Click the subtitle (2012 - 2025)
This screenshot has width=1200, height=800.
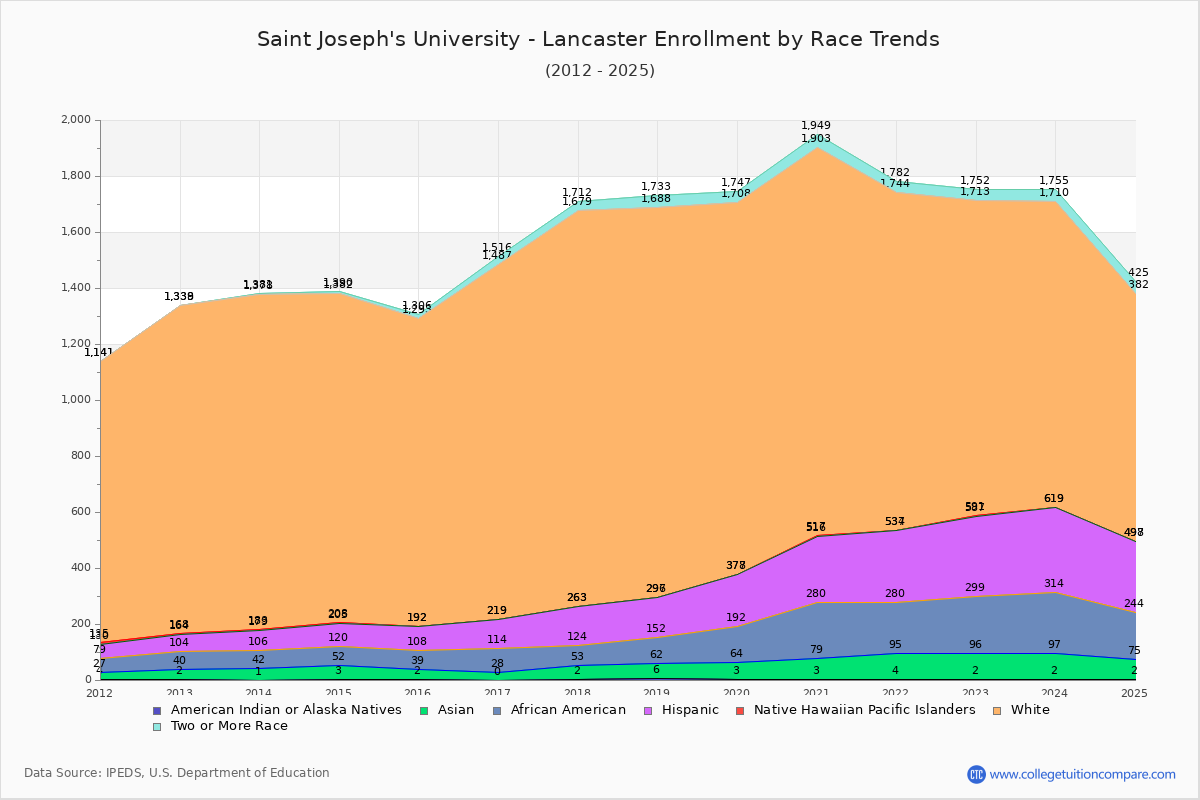[600, 71]
